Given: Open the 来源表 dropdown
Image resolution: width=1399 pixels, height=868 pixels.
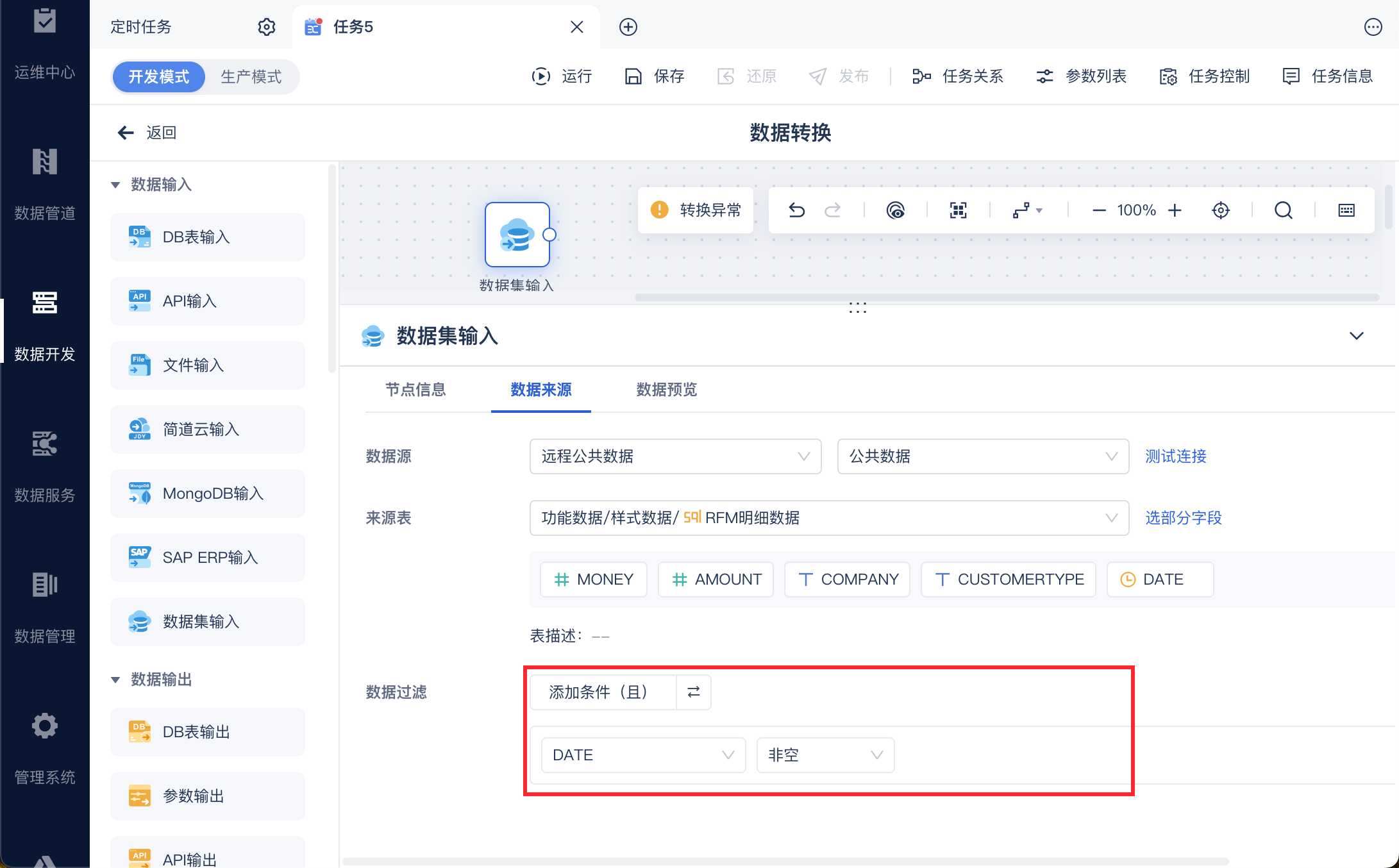Looking at the screenshot, I should (x=829, y=518).
